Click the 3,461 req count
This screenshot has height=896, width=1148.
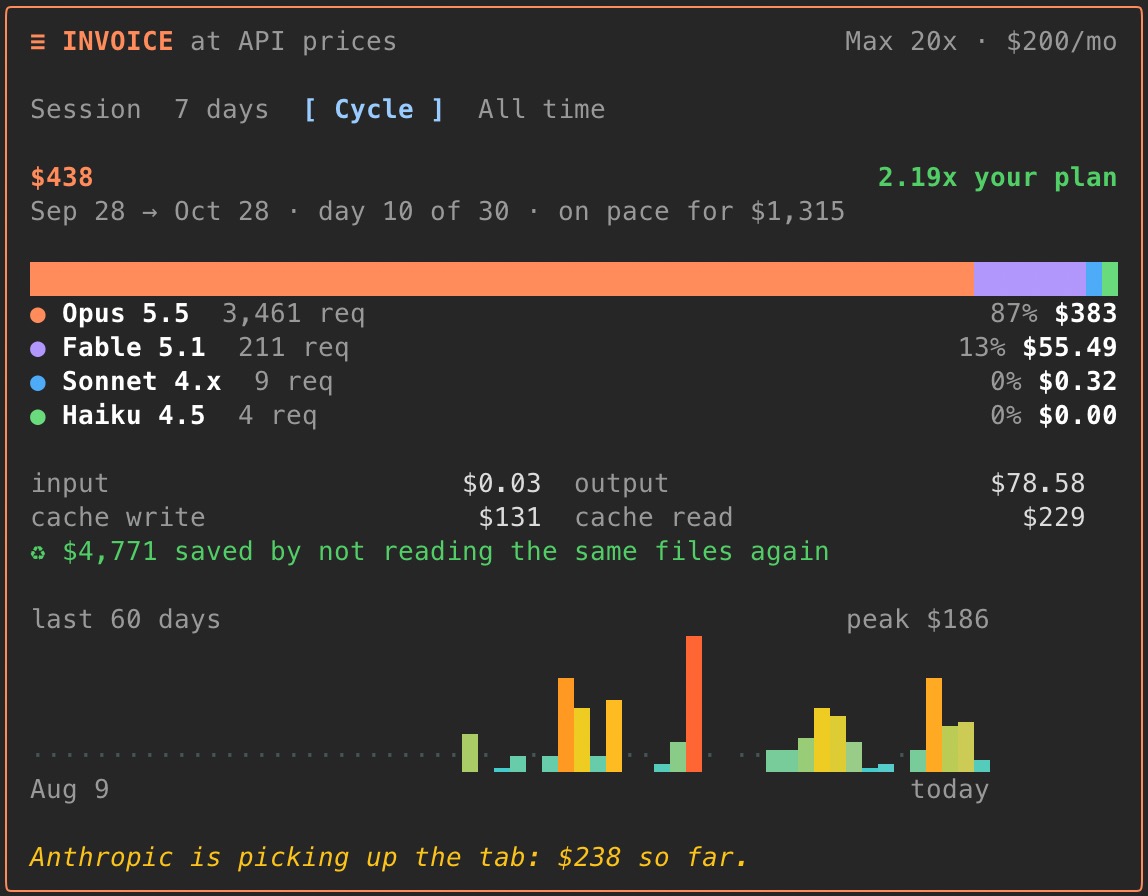point(293,314)
